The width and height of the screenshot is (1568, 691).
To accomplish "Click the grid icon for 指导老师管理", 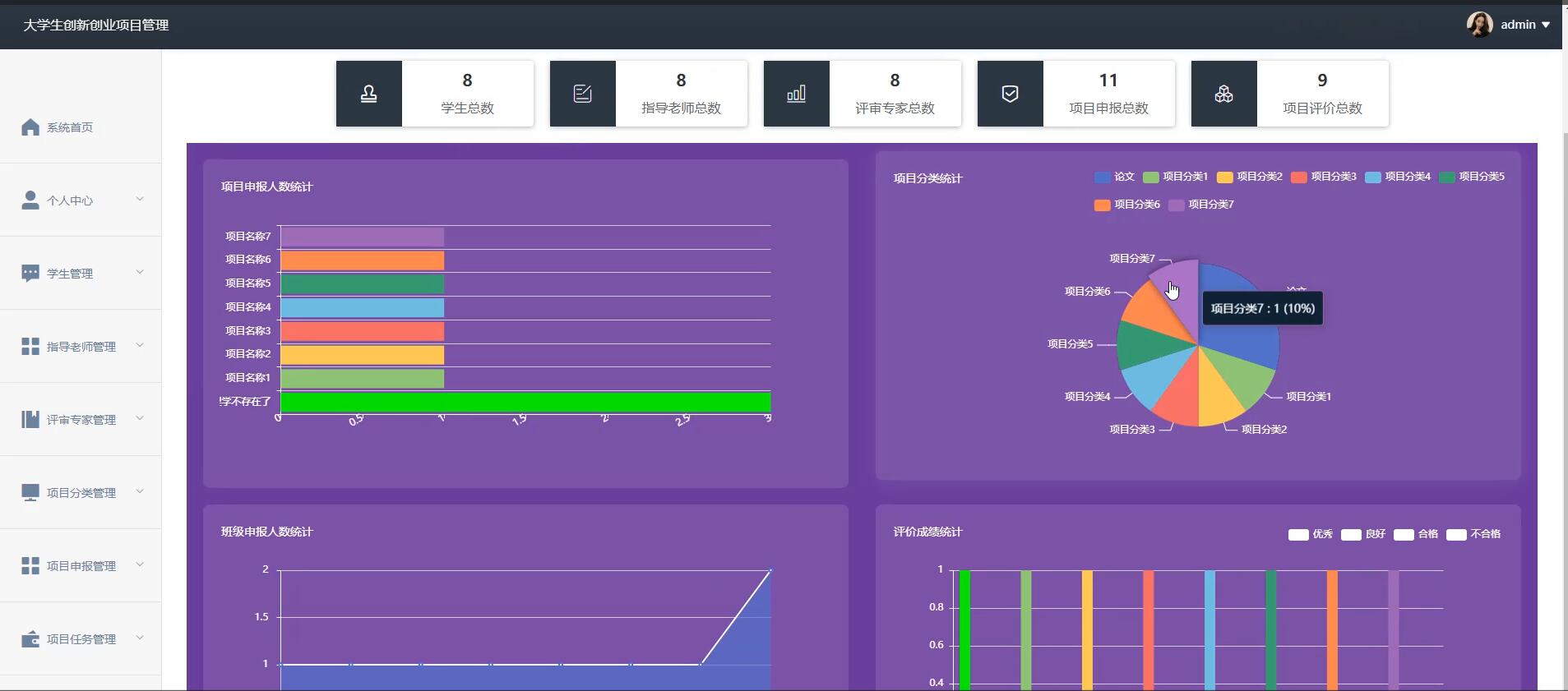I will pos(30,347).
